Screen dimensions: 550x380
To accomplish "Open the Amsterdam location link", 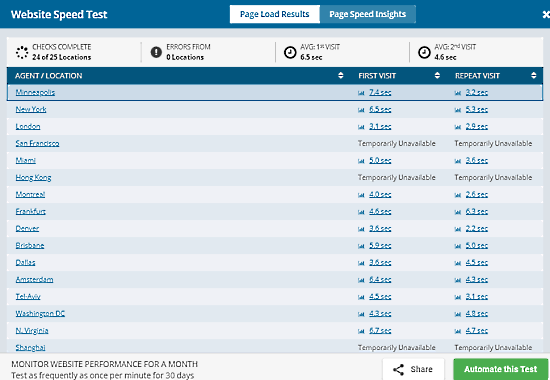I will (34, 280).
